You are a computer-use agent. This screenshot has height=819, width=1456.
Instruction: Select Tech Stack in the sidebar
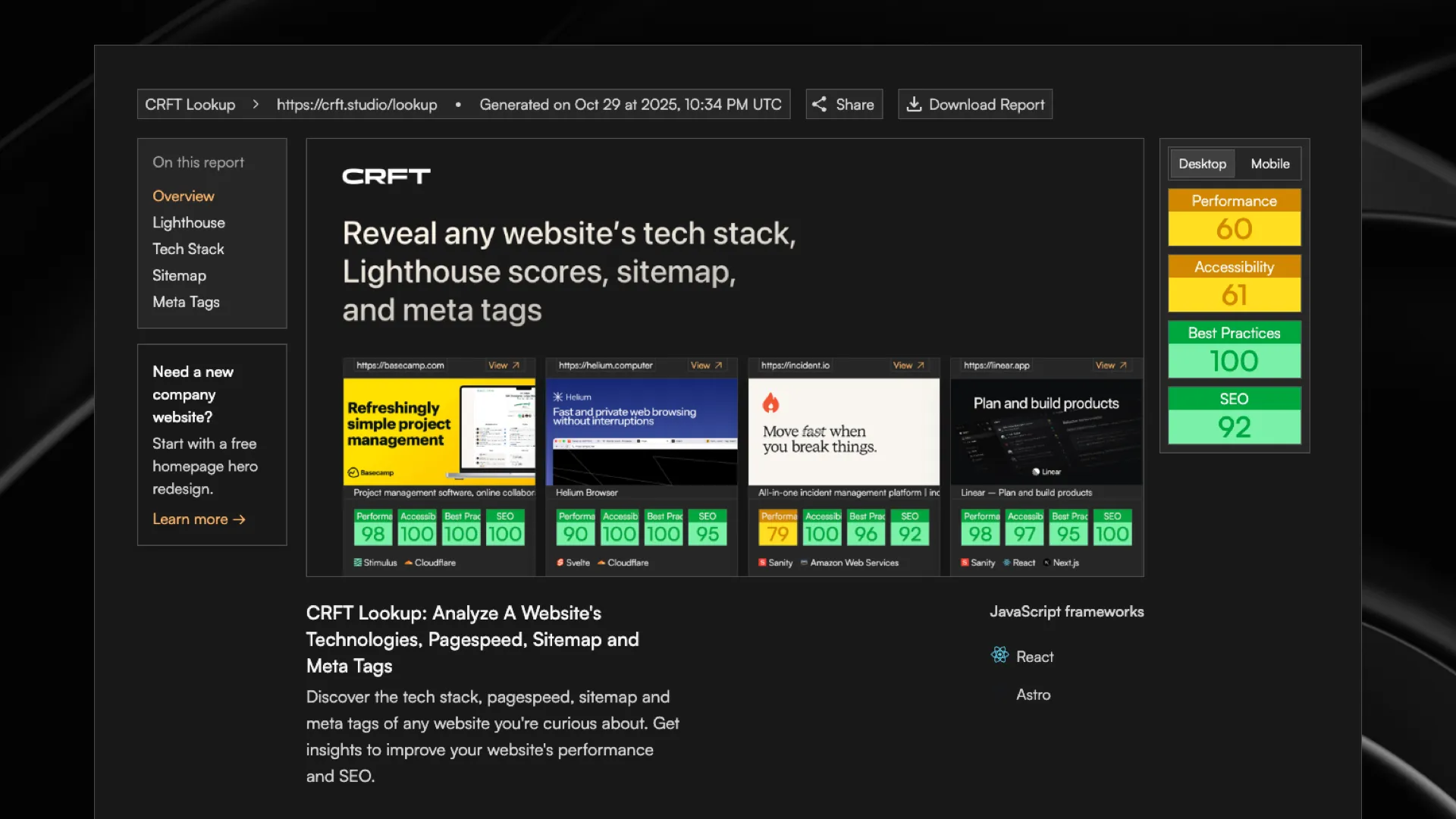coord(188,249)
